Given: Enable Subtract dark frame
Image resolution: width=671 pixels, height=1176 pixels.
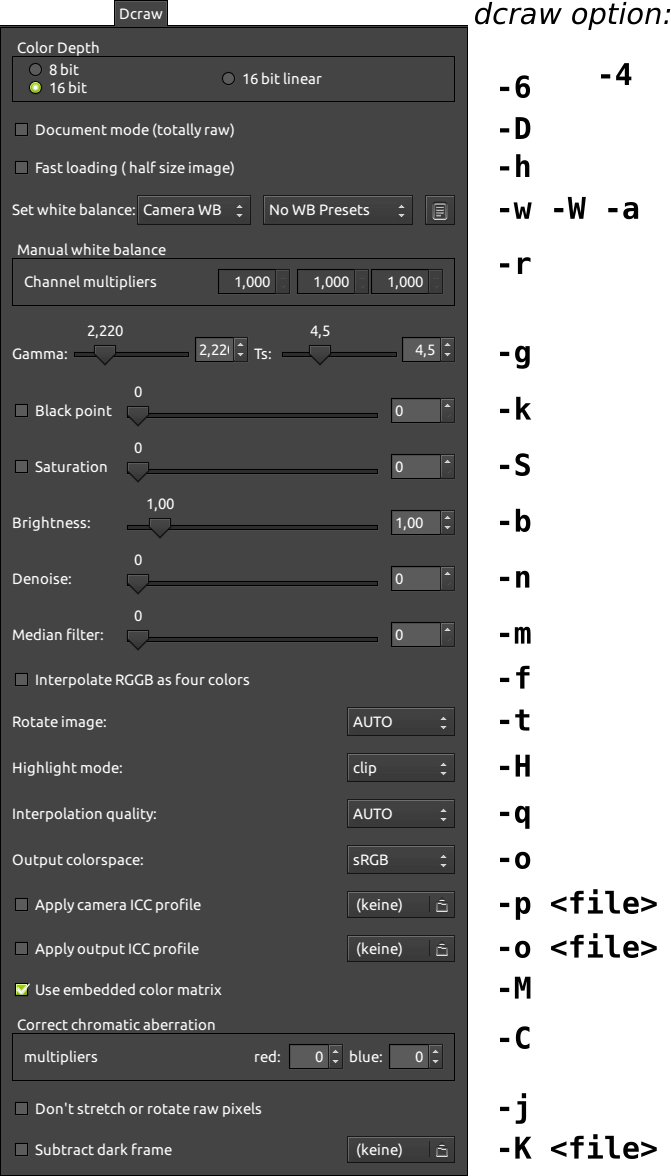Looking at the screenshot, I should (22, 1150).
